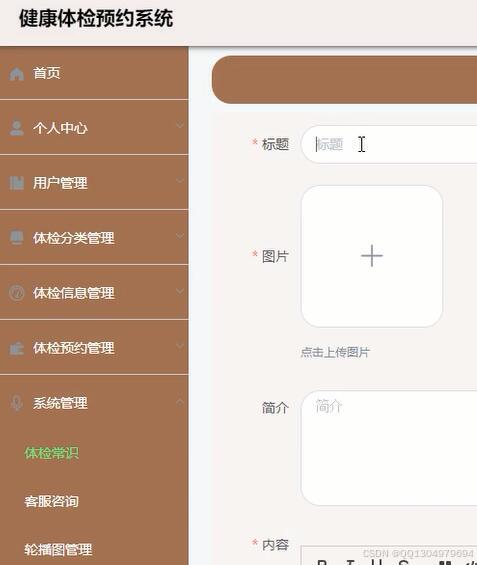
Task: Select the 体检常识 submenu item
Action: pyautogui.click(x=52, y=453)
